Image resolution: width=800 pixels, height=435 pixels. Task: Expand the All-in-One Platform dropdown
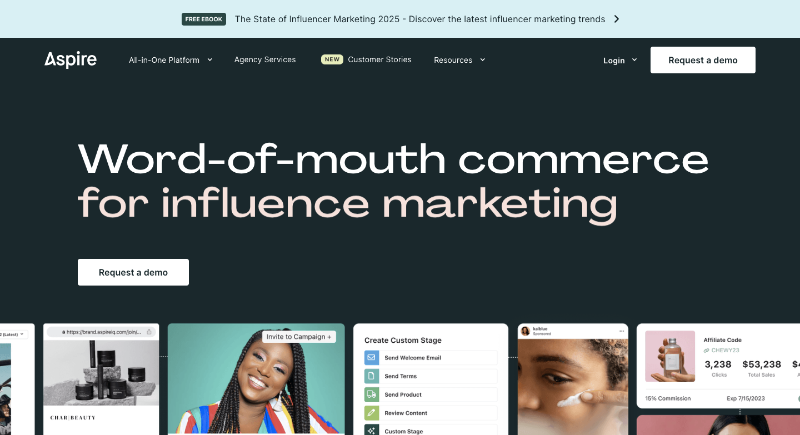(x=170, y=60)
